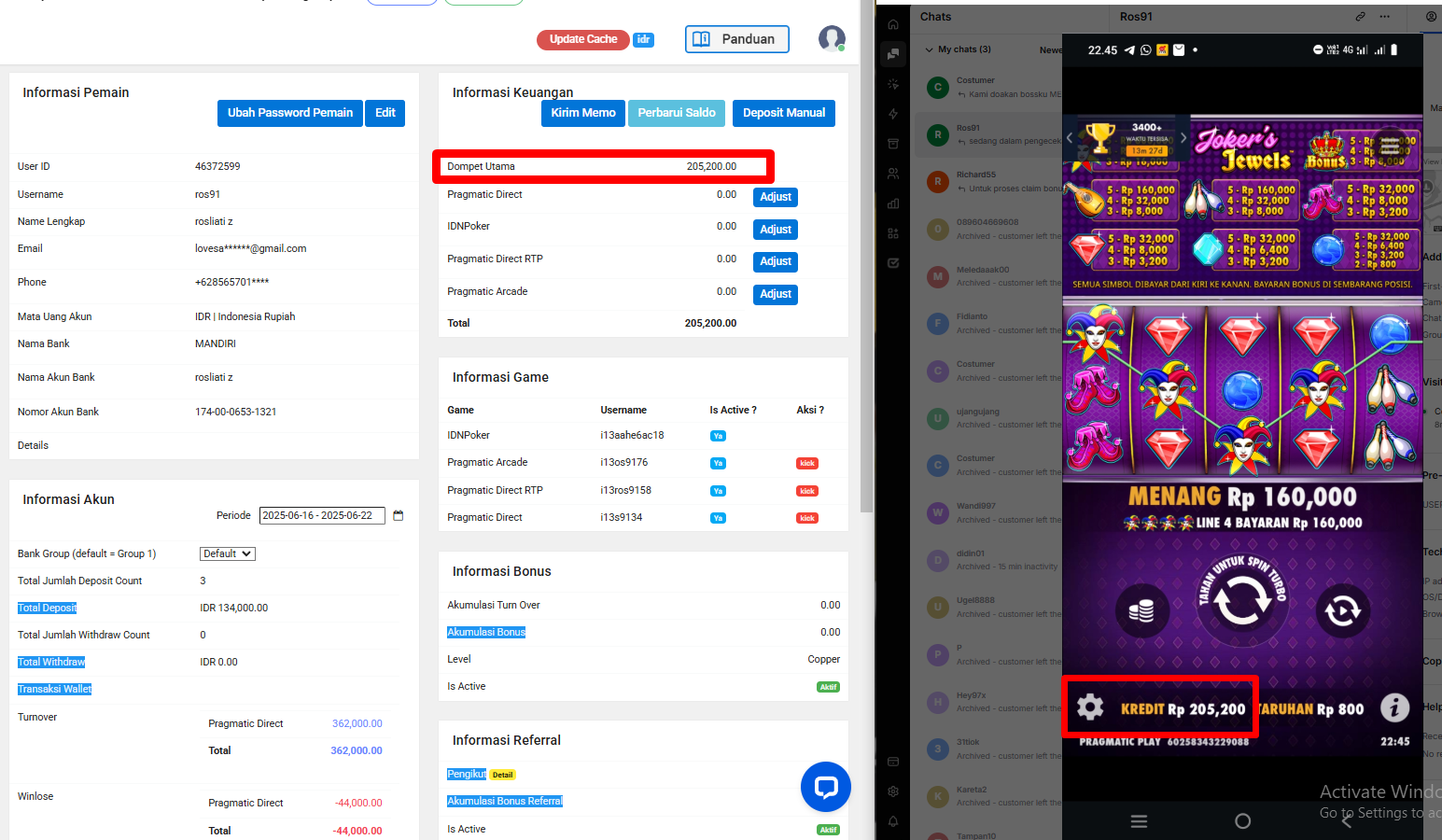
Task: Go to next tournament banner arrow
Action: [1183, 138]
